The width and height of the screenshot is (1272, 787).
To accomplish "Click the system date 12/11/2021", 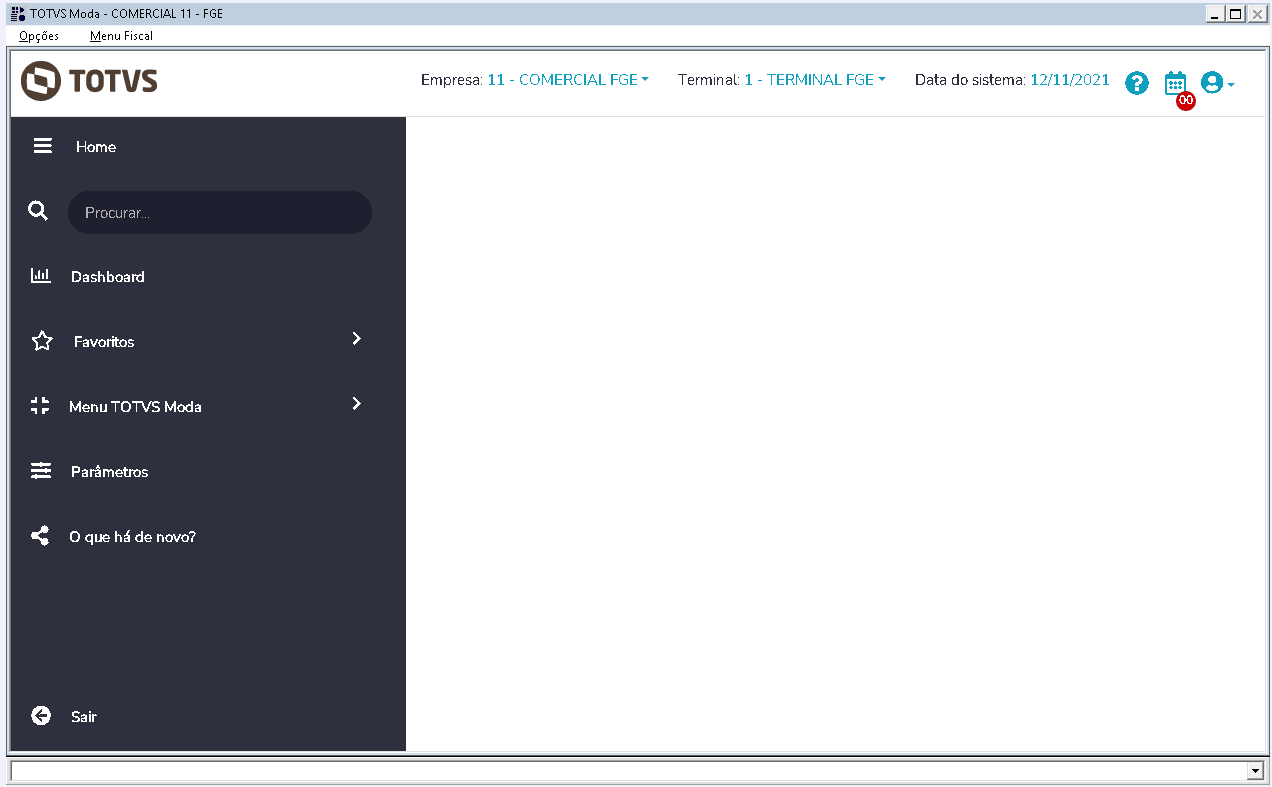I will 1070,80.
